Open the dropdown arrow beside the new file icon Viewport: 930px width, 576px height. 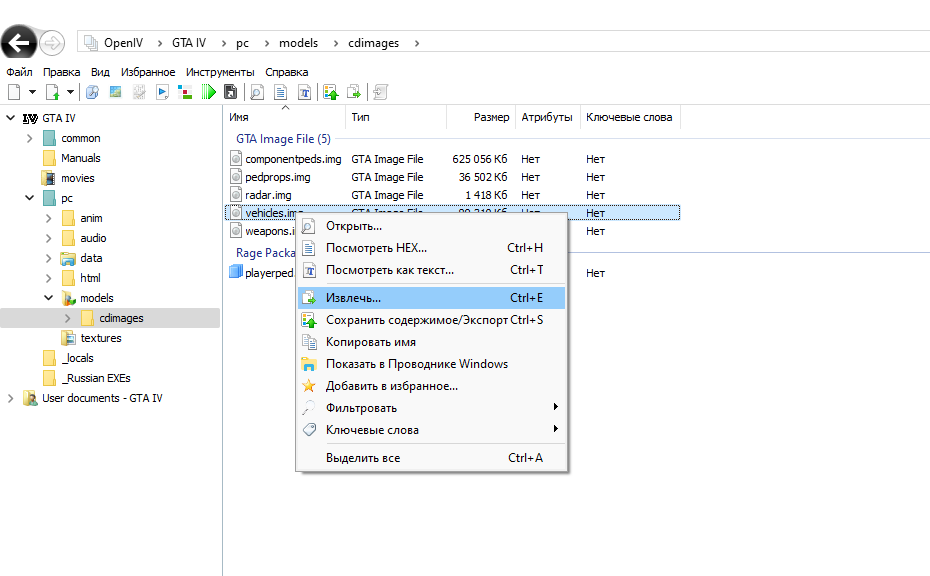[32, 92]
